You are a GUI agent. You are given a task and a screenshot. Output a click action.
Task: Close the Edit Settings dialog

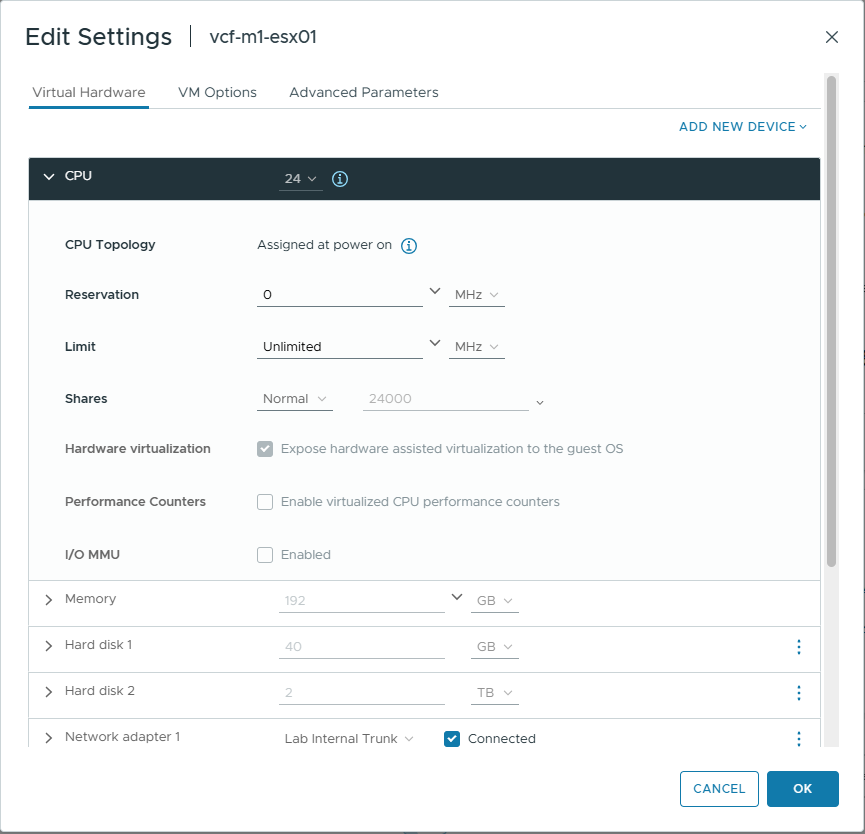click(831, 37)
